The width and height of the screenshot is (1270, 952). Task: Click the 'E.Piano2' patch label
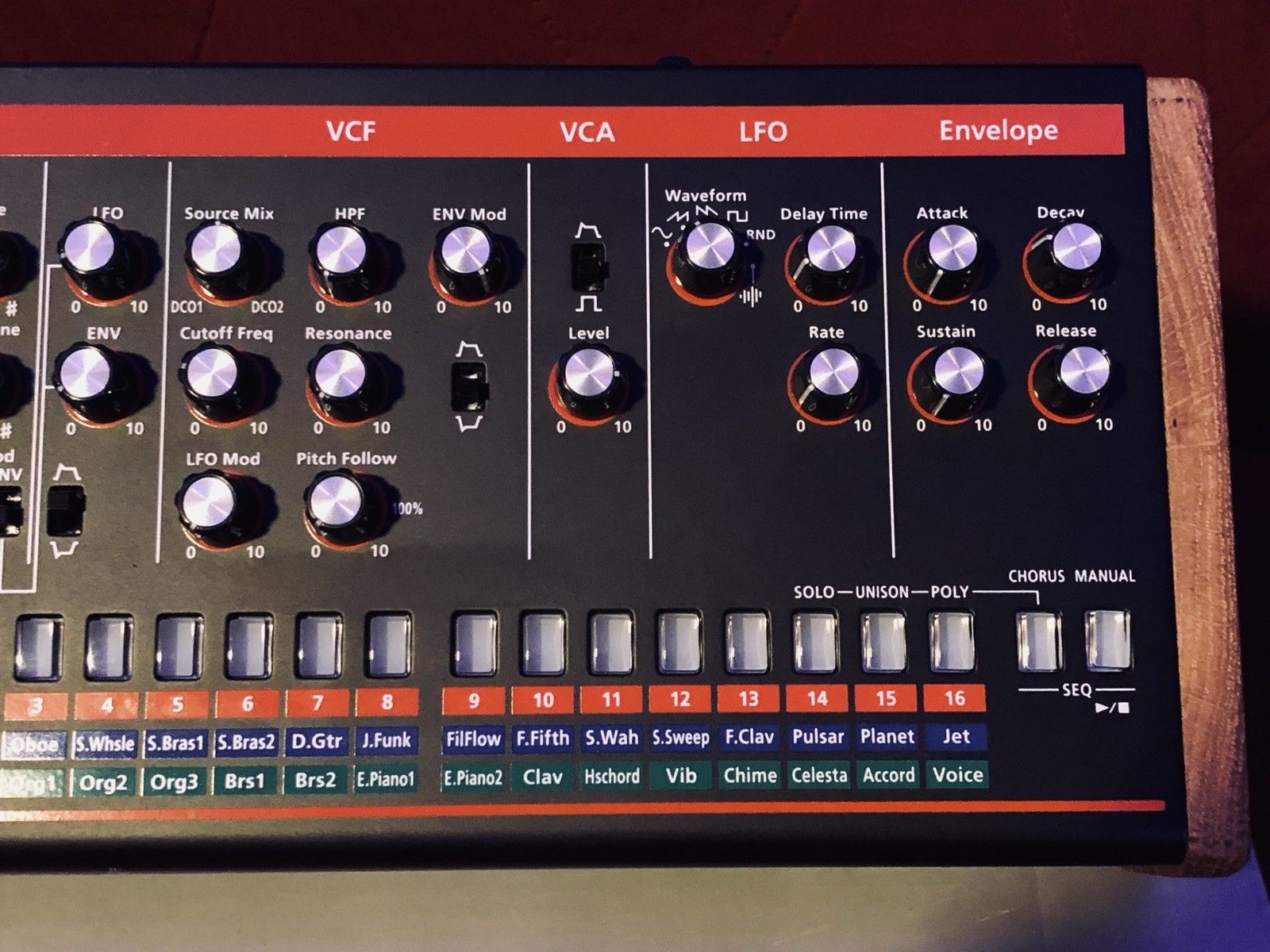473,778
